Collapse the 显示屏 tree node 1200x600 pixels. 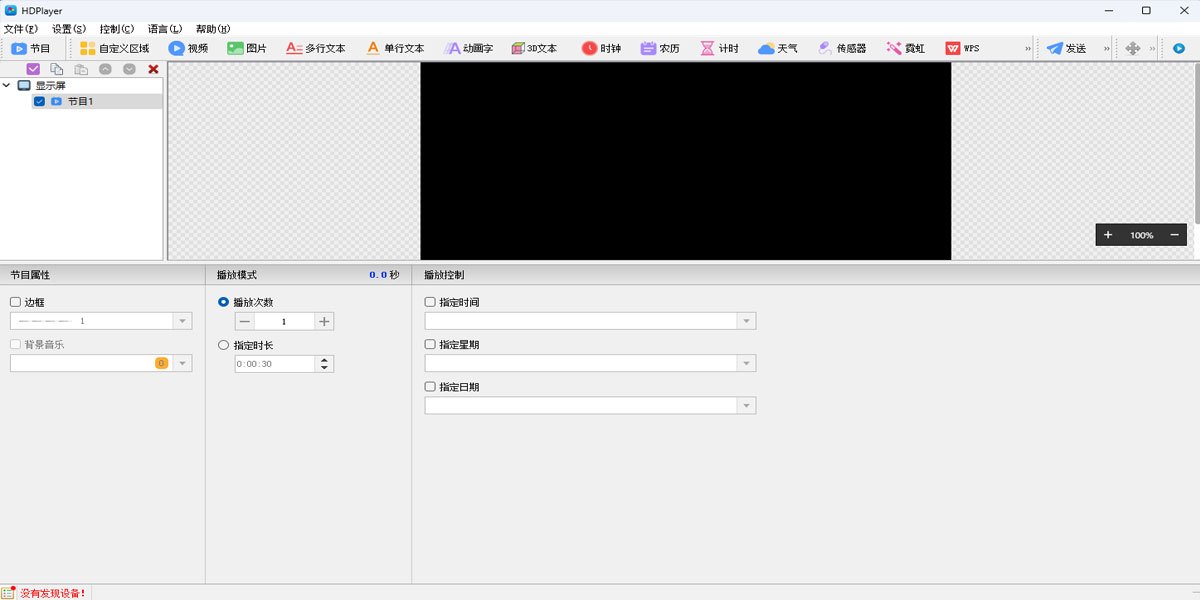(7, 86)
